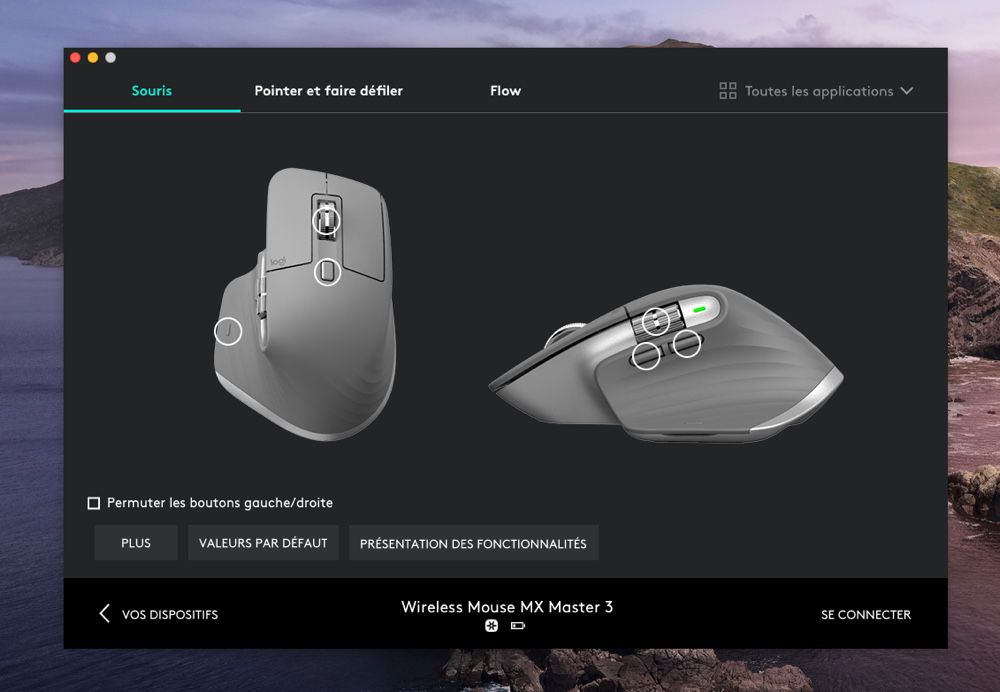
Task: Switch to Pointer et faire défiler tab
Action: (328, 91)
